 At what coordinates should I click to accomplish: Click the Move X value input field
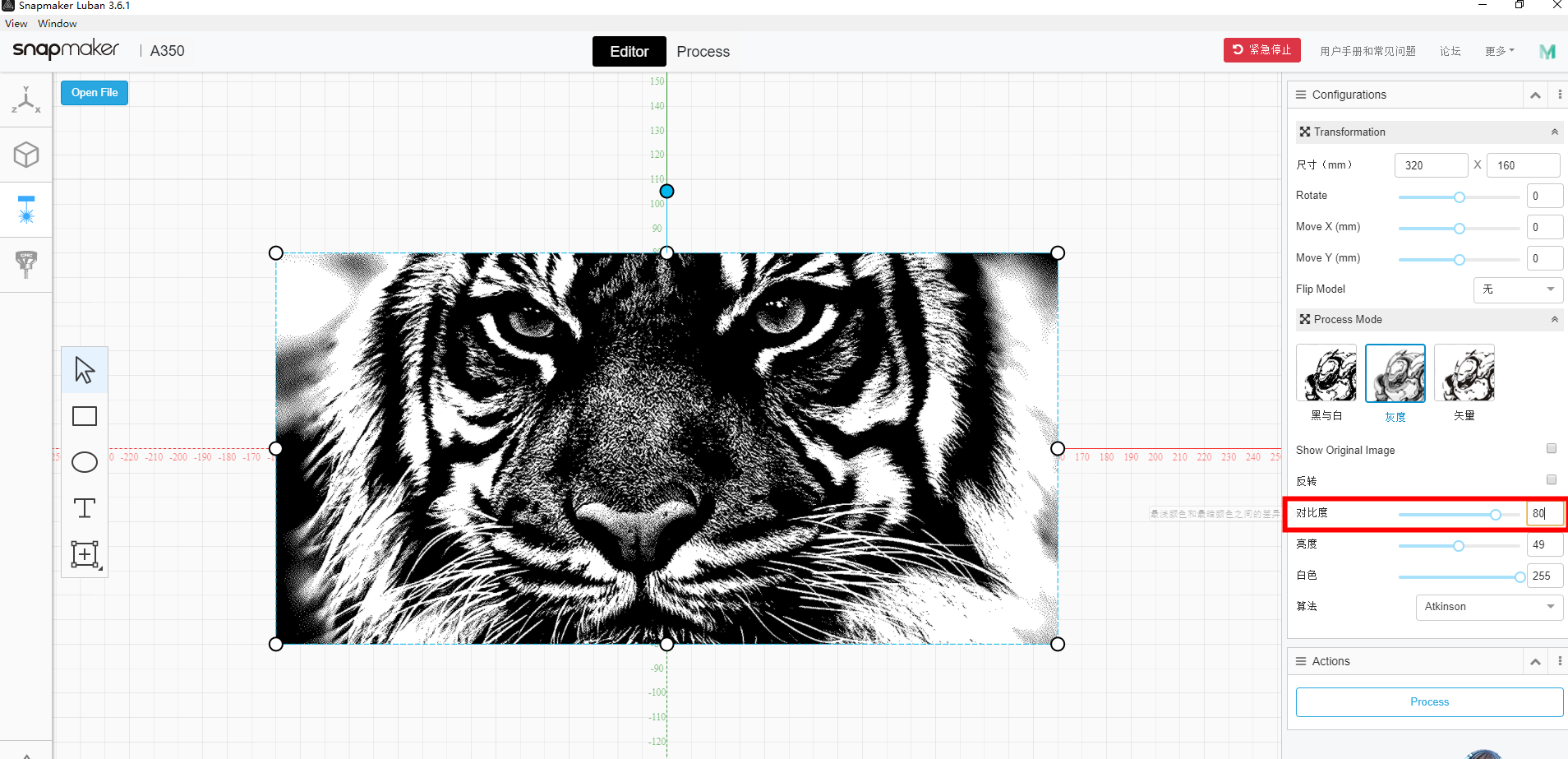point(1545,227)
